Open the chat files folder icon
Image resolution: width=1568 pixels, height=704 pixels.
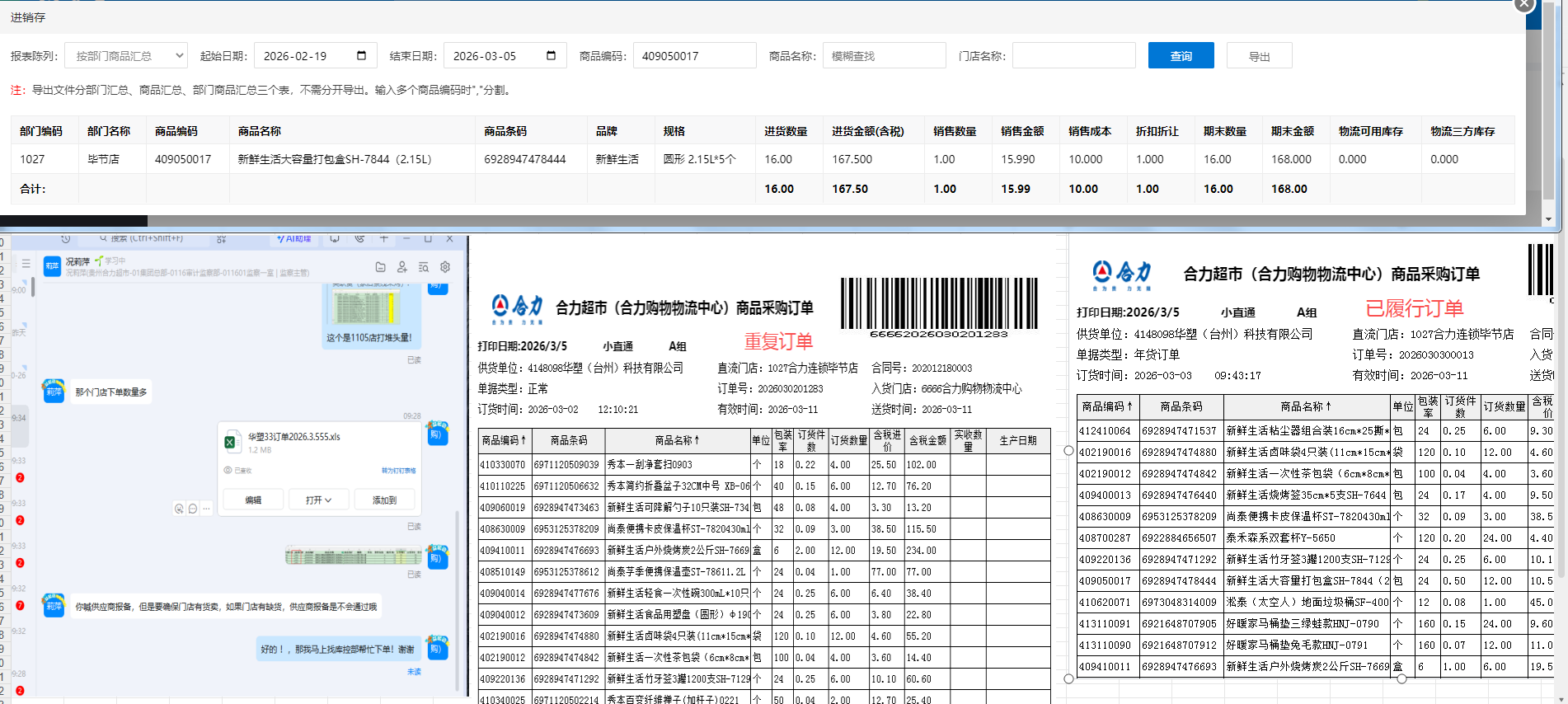(380, 267)
